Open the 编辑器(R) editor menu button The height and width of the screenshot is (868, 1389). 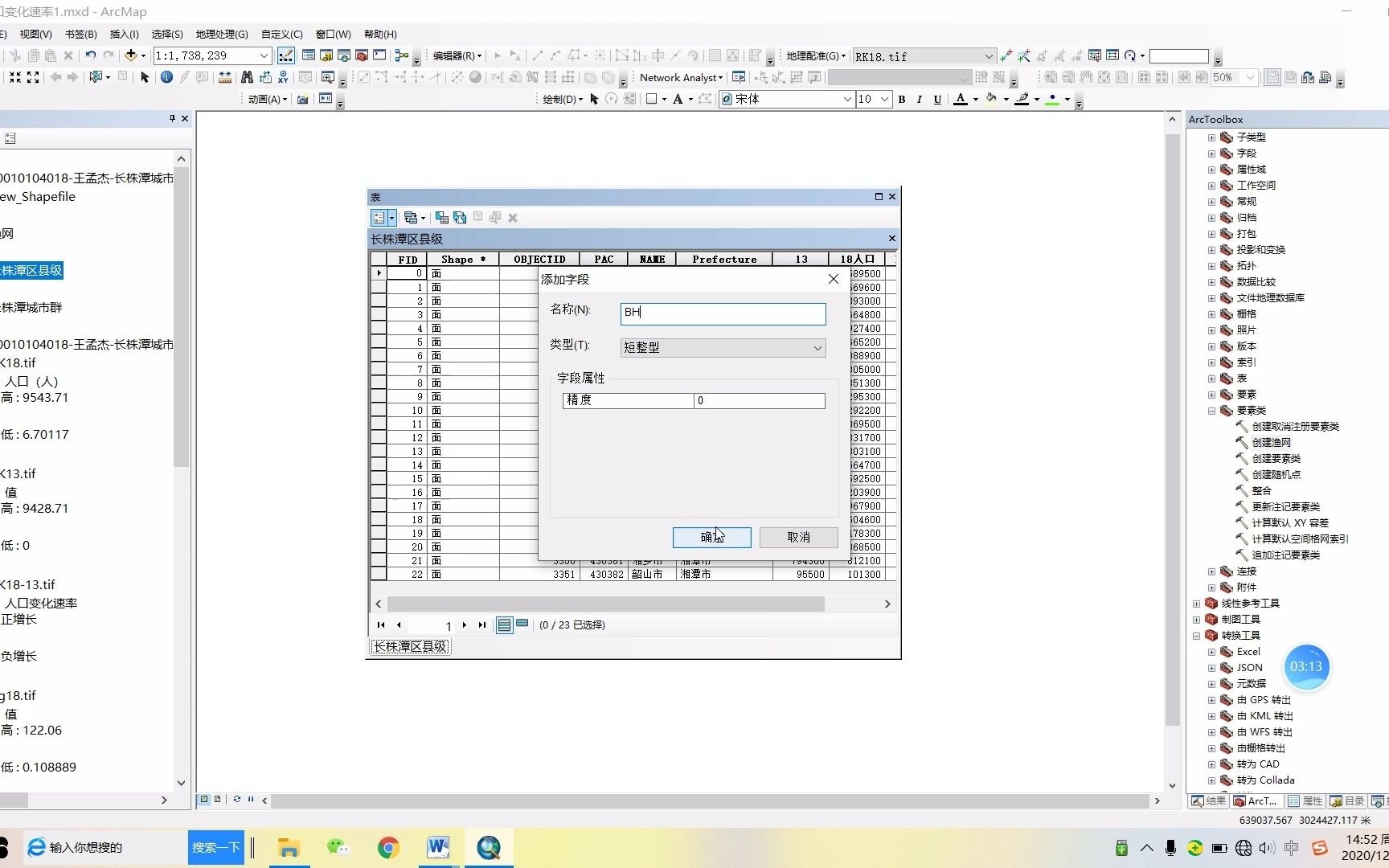pos(457,55)
